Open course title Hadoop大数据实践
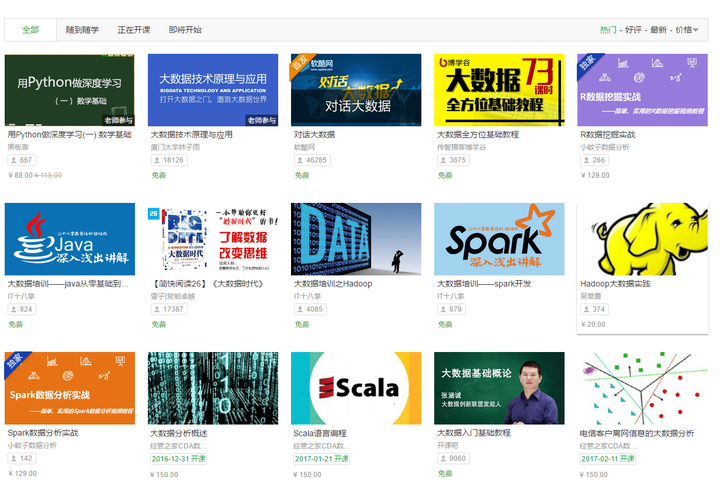720x483 pixels. point(615,284)
